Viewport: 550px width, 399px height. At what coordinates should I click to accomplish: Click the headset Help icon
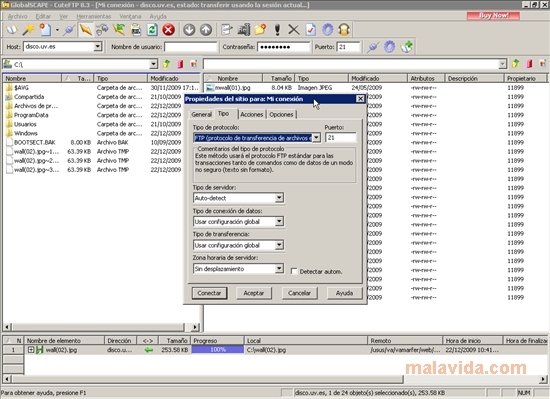(x=344, y=30)
